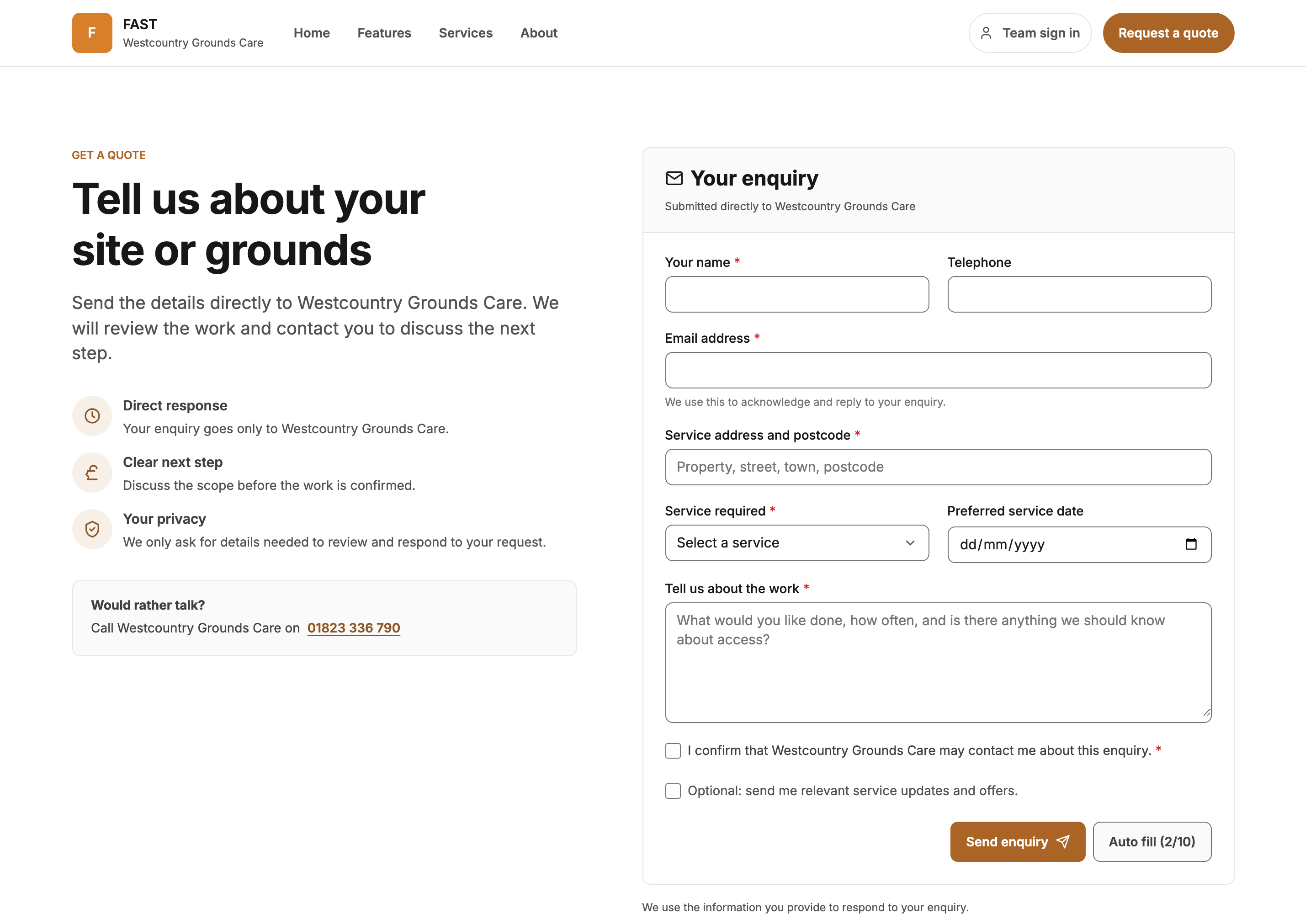Tick the optional service updates checkbox
The width and height of the screenshot is (1316, 914).
tap(673, 791)
